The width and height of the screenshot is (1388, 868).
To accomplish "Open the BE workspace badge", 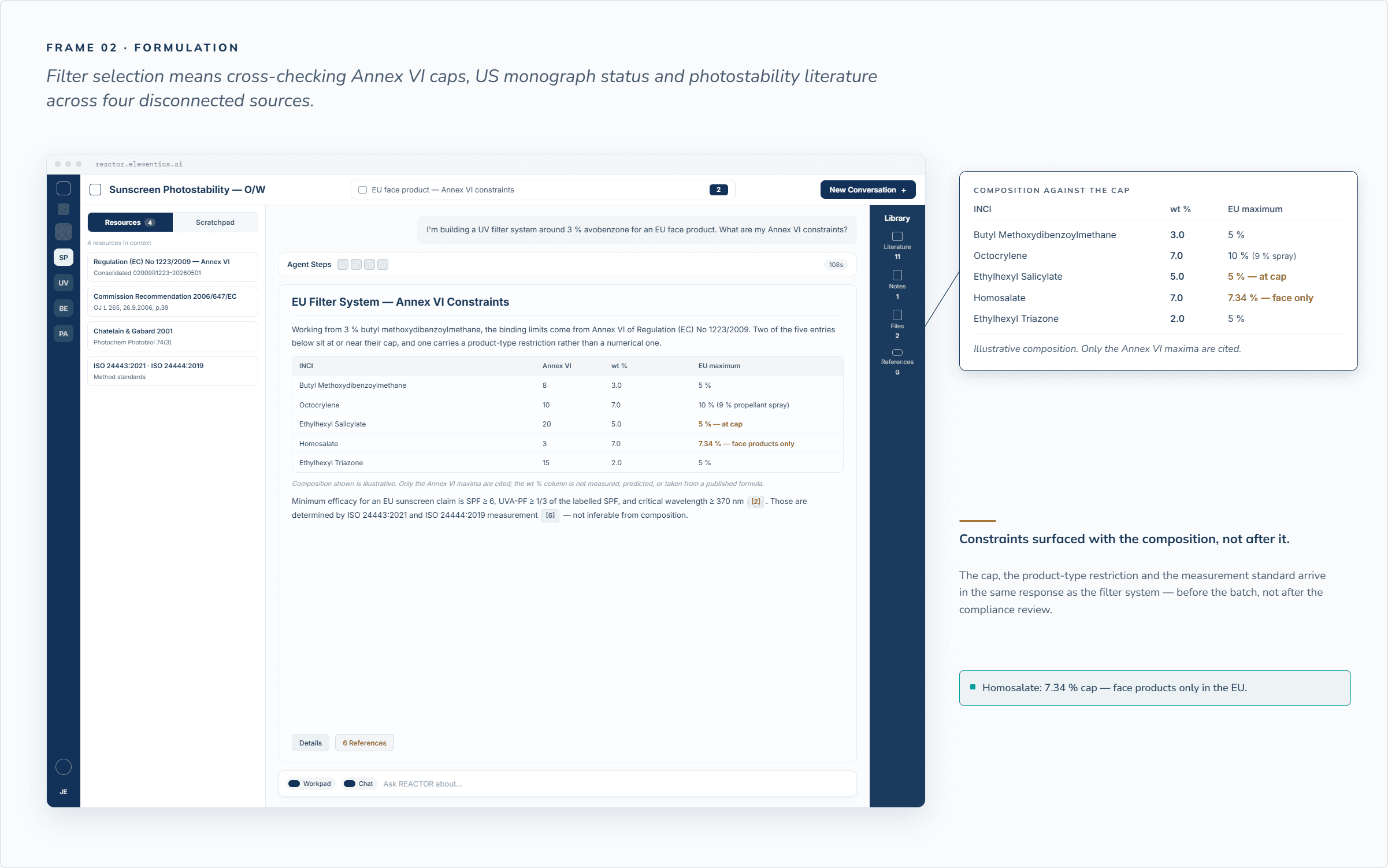I will point(64,308).
